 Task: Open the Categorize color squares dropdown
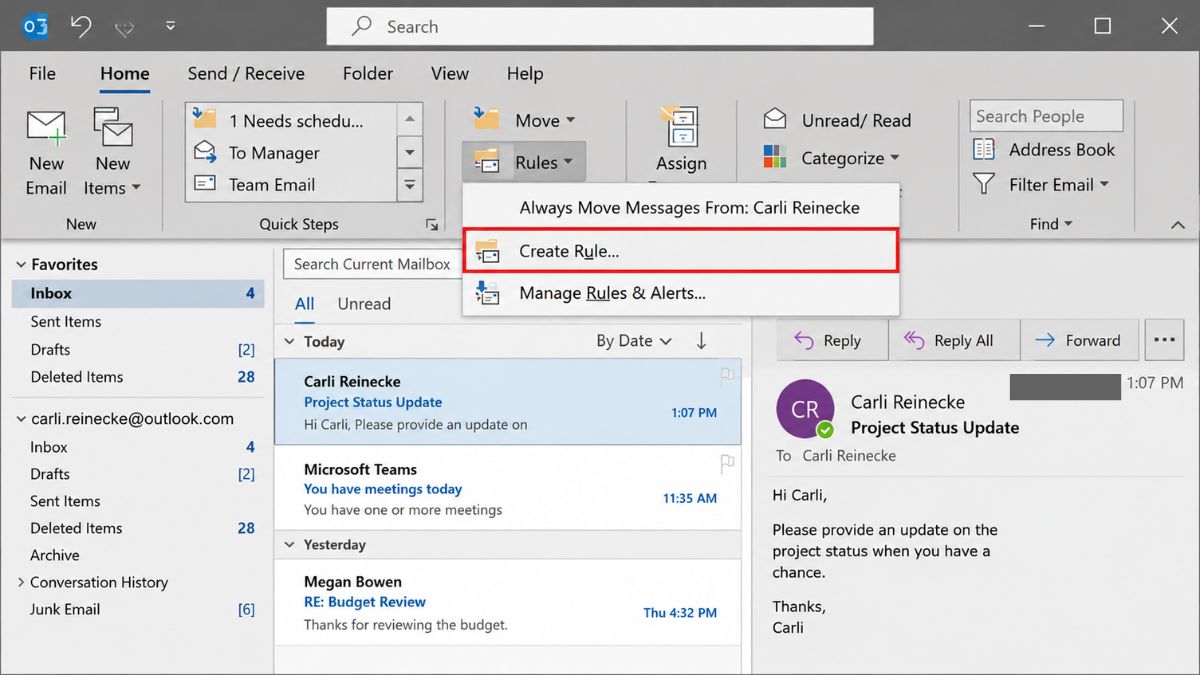click(x=831, y=158)
